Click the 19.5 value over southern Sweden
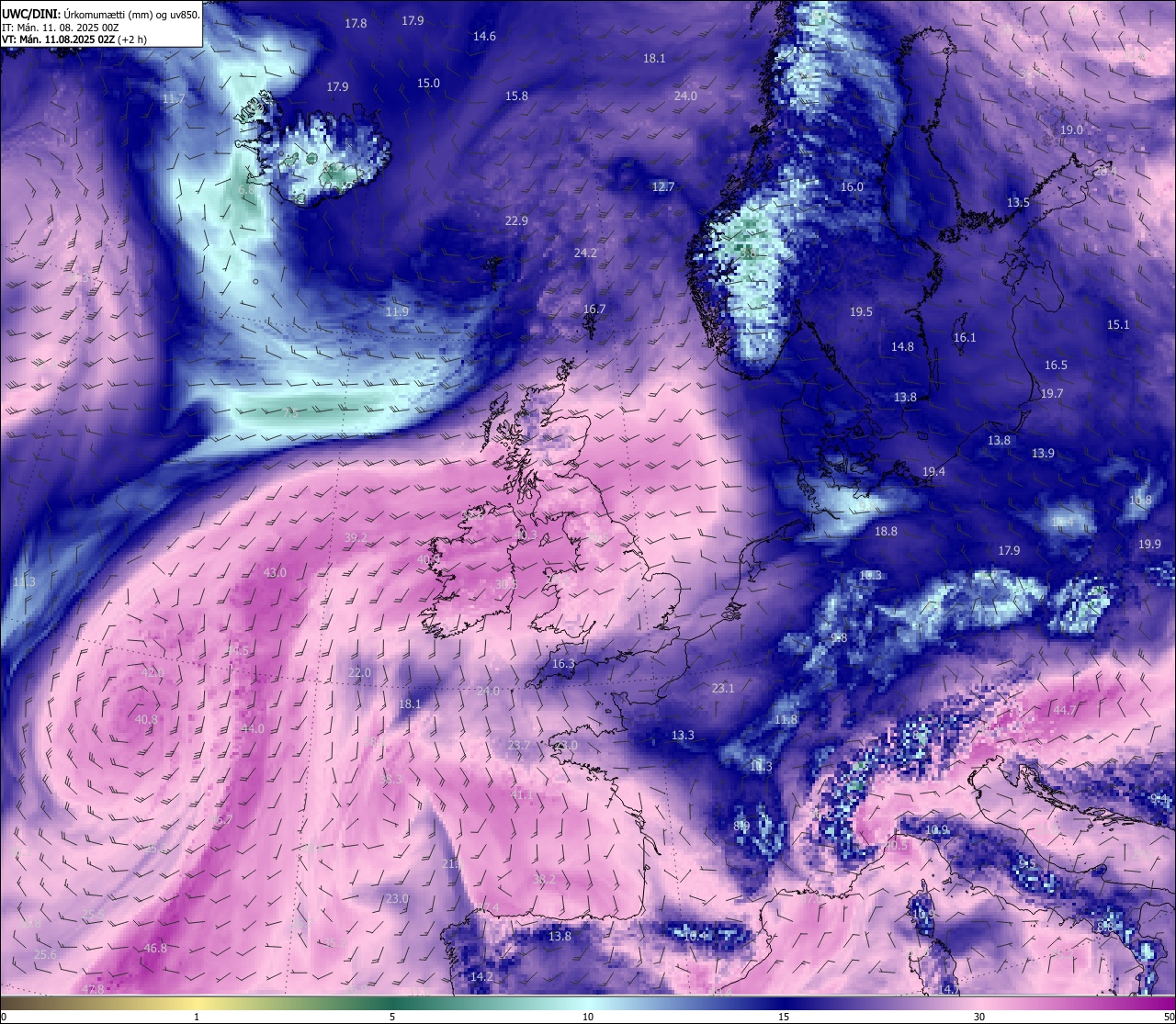The height and width of the screenshot is (1024, 1176). [861, 312]
